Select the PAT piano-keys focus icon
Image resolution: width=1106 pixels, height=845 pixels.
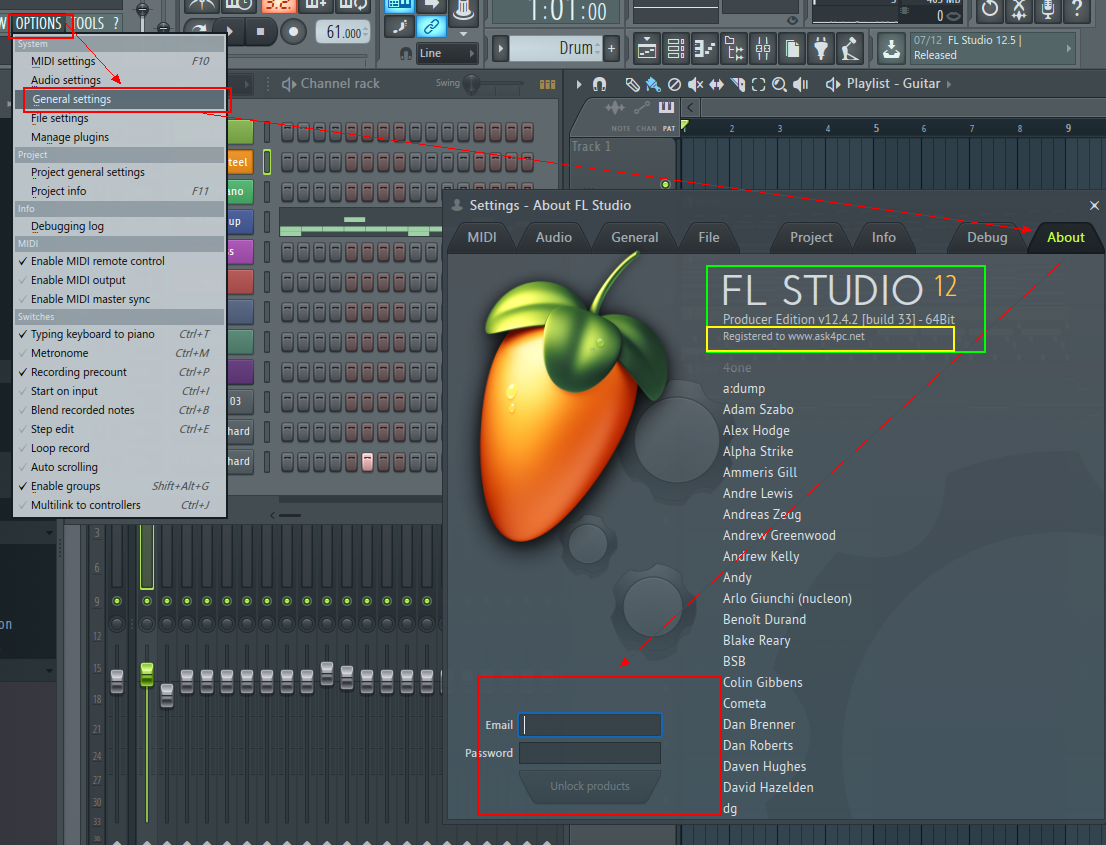click(x=667, y=107)
